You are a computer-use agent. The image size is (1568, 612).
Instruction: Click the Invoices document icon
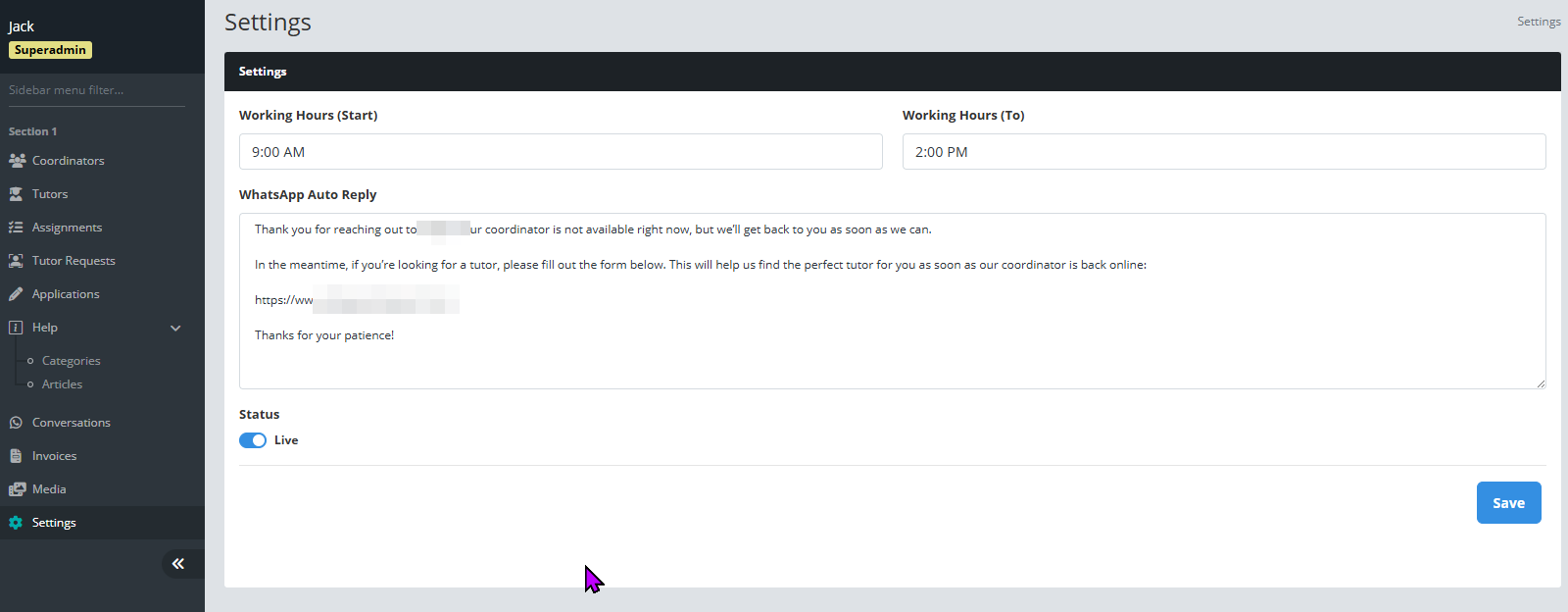coord(16,456)
